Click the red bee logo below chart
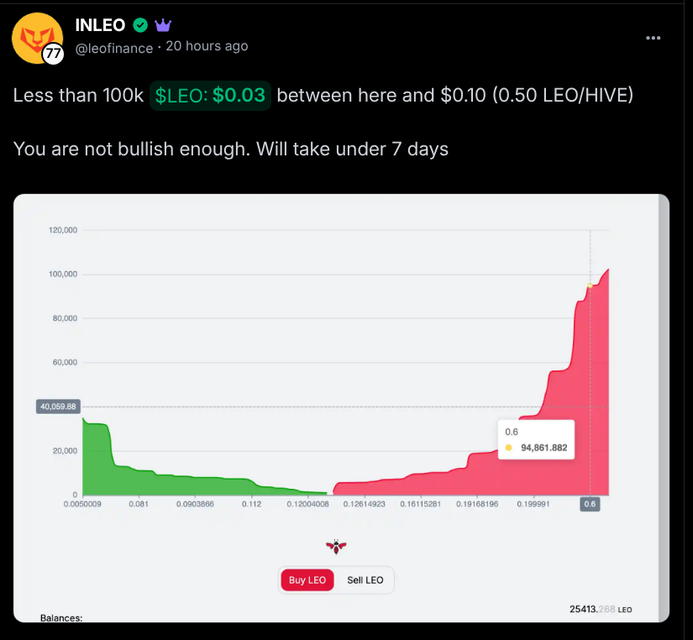 (335, 546)
